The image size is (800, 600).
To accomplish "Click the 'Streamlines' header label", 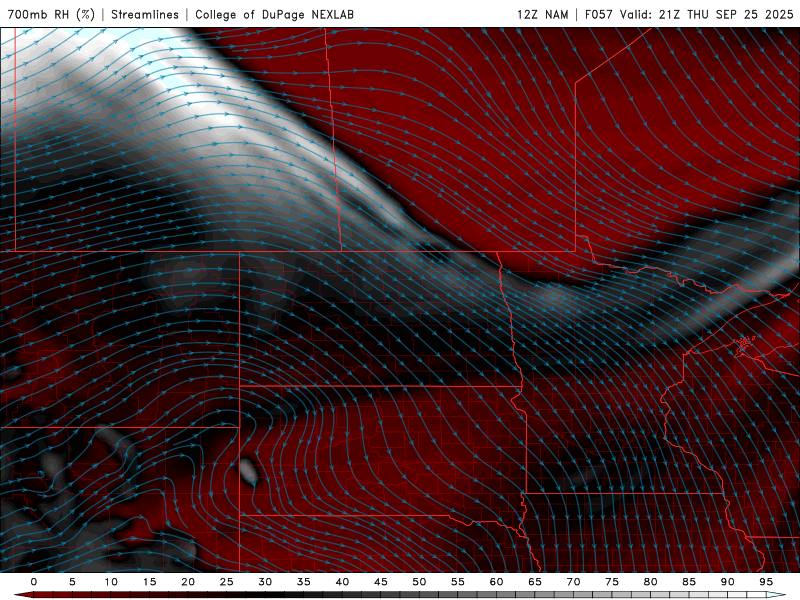I will [145, 14].
